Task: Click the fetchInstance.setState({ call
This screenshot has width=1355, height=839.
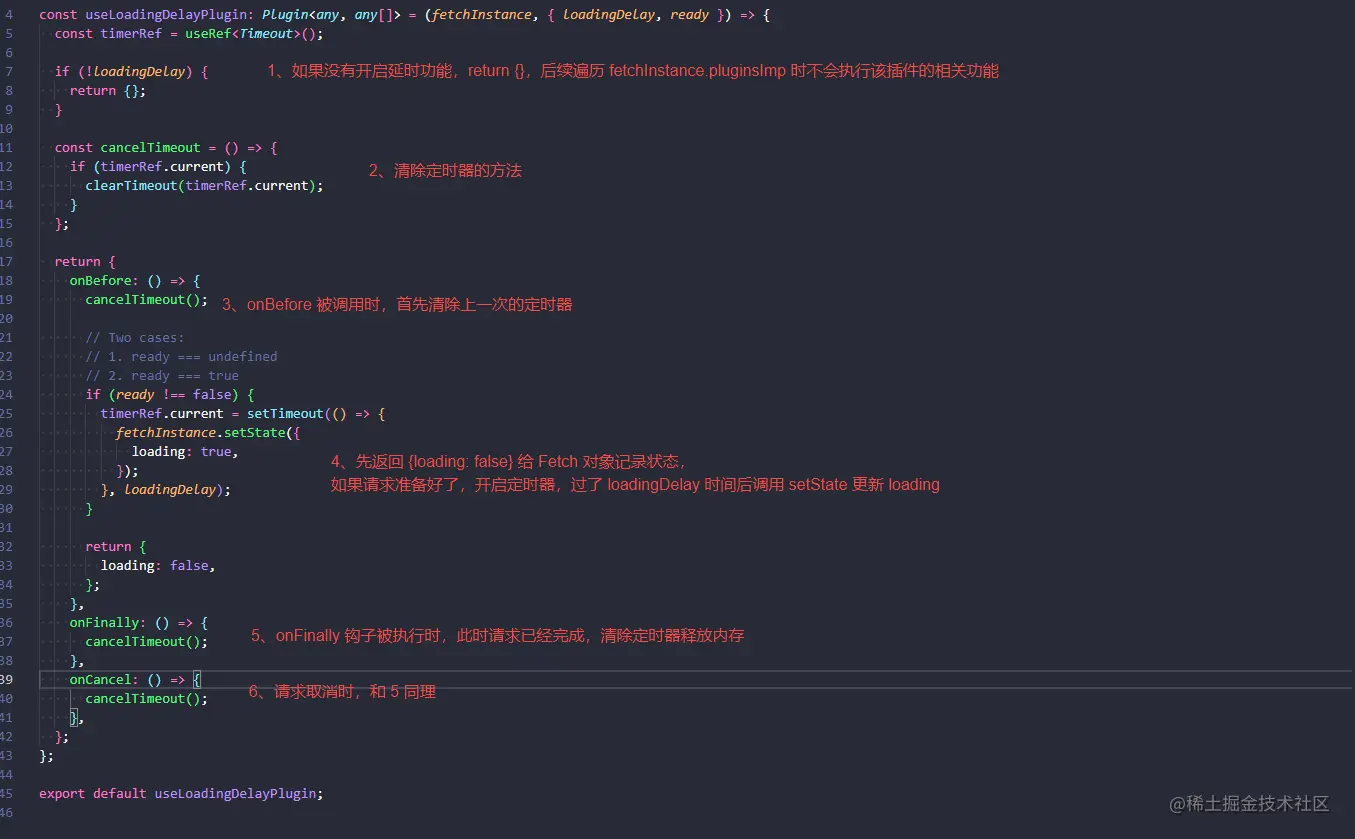Action: (208, 433)
